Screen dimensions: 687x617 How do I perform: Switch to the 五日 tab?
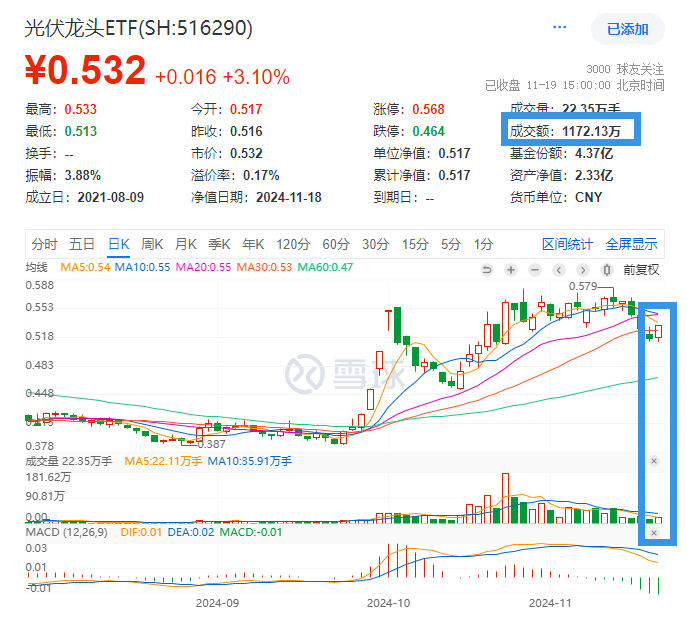click(x=82, y=244)
